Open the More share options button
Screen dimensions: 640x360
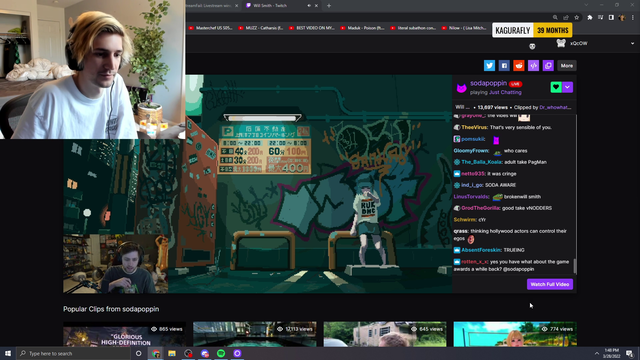pyautogui.click(x=567, y=65)
